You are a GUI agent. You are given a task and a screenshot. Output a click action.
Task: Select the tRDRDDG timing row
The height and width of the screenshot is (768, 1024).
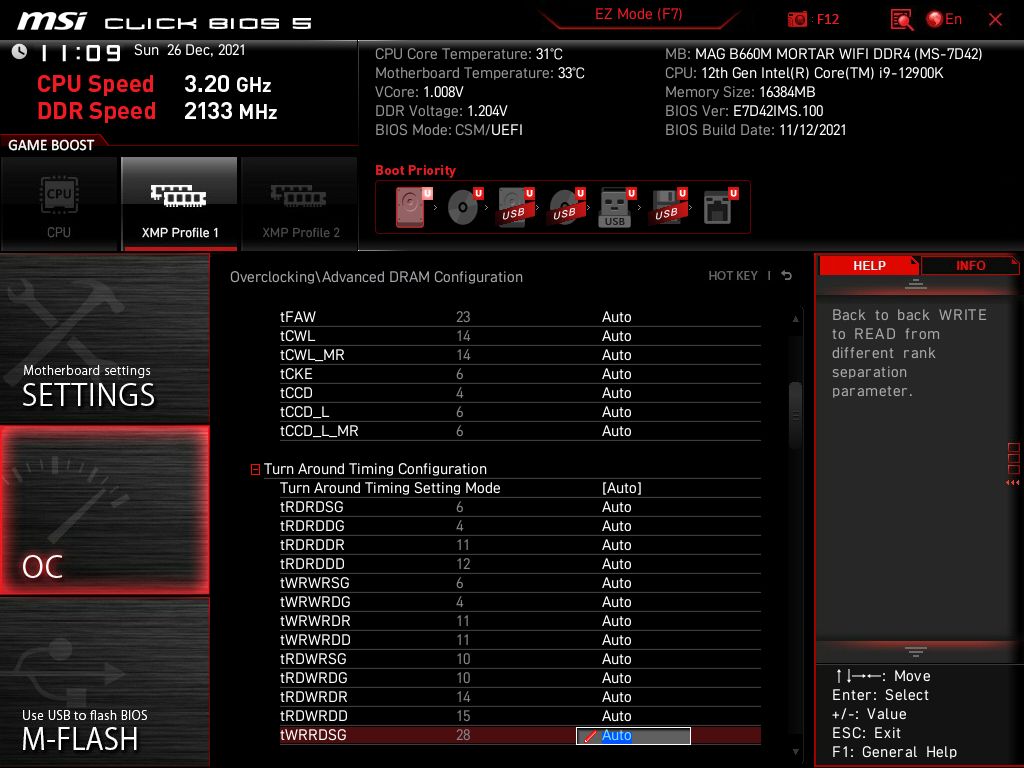pyautogui.click(x=520, y=526)
